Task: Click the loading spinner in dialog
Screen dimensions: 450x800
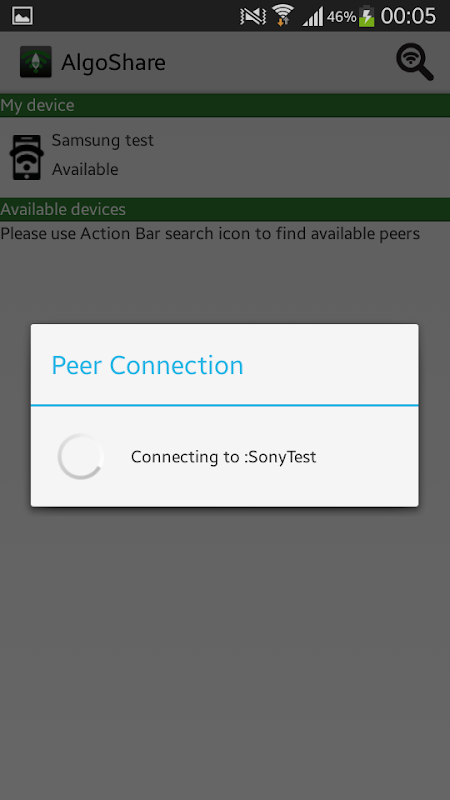Action: [x=81, y=457]
